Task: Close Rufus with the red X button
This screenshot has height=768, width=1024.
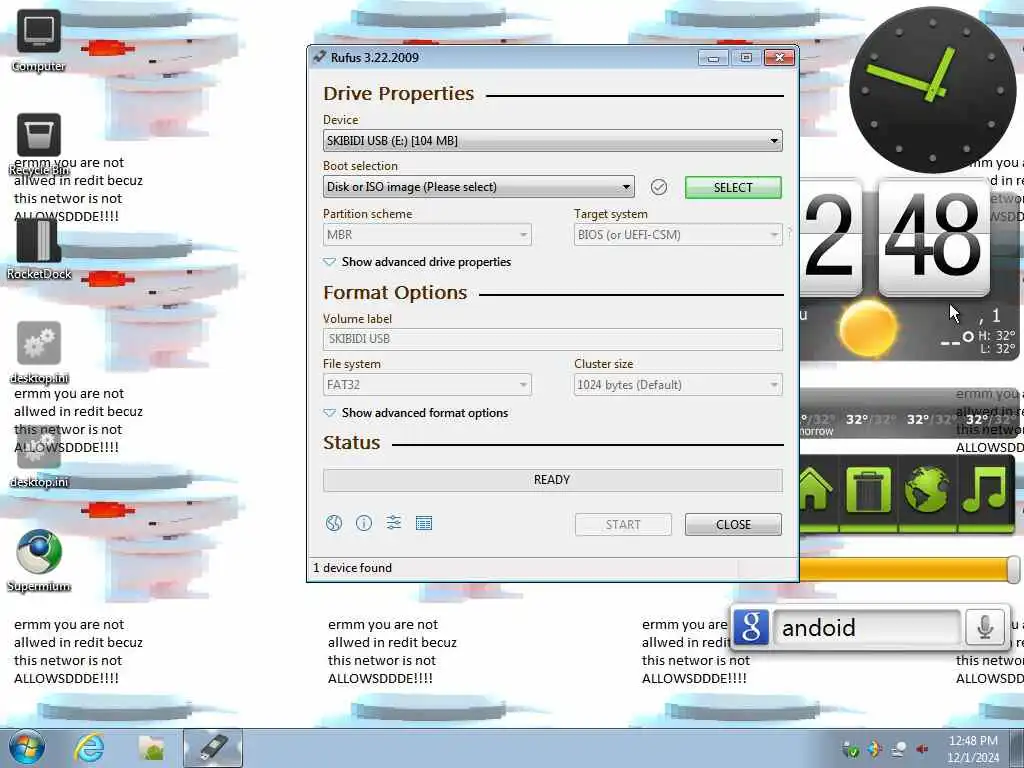Action: [x=779, y=58]
